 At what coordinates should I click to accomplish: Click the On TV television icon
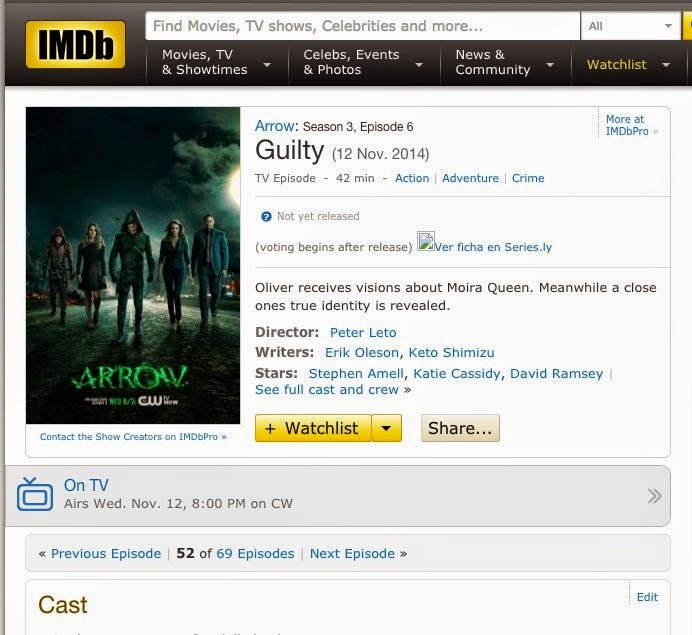pyautogui.click(x=35, y=494)
